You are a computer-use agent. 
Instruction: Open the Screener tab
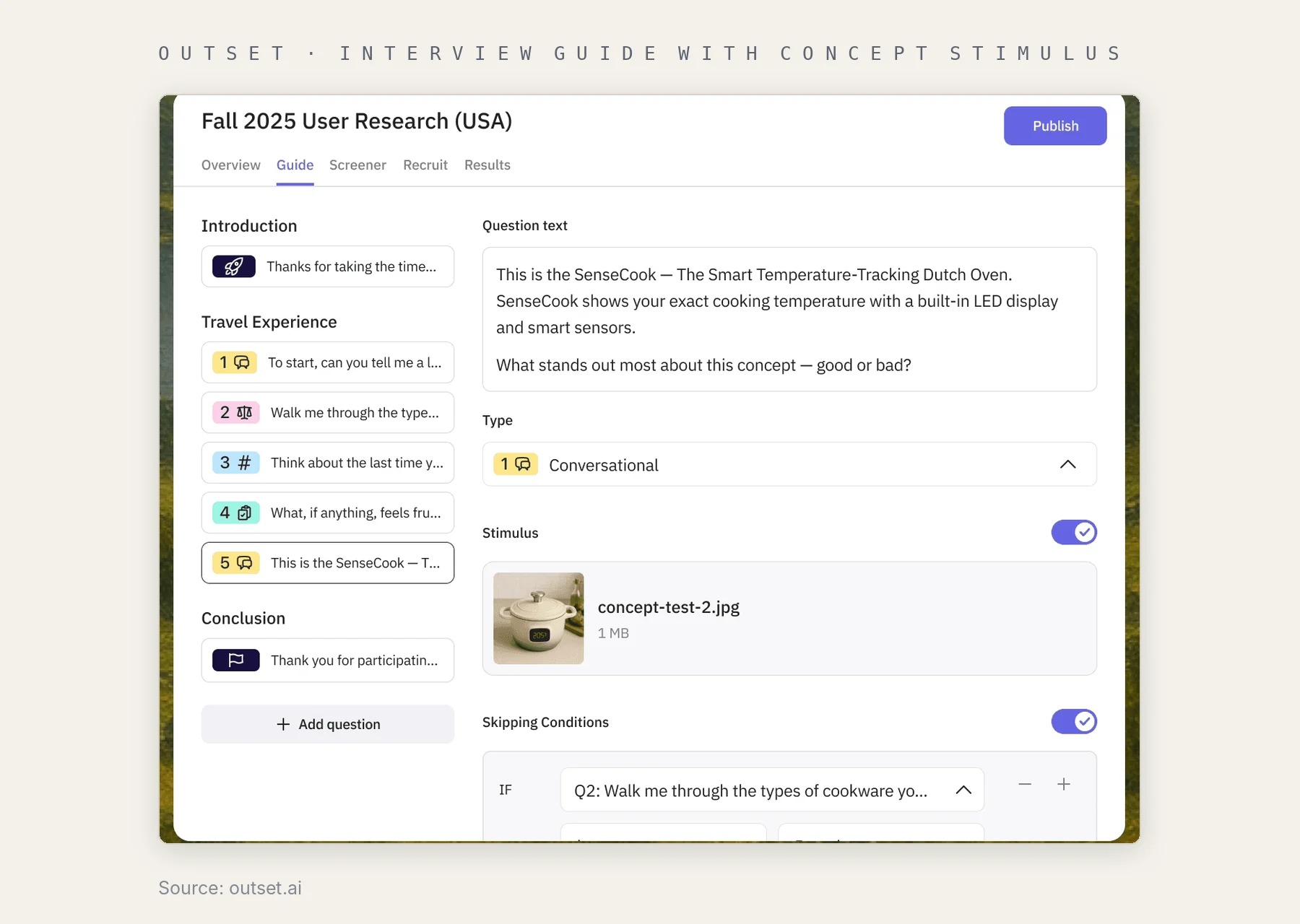357,165
